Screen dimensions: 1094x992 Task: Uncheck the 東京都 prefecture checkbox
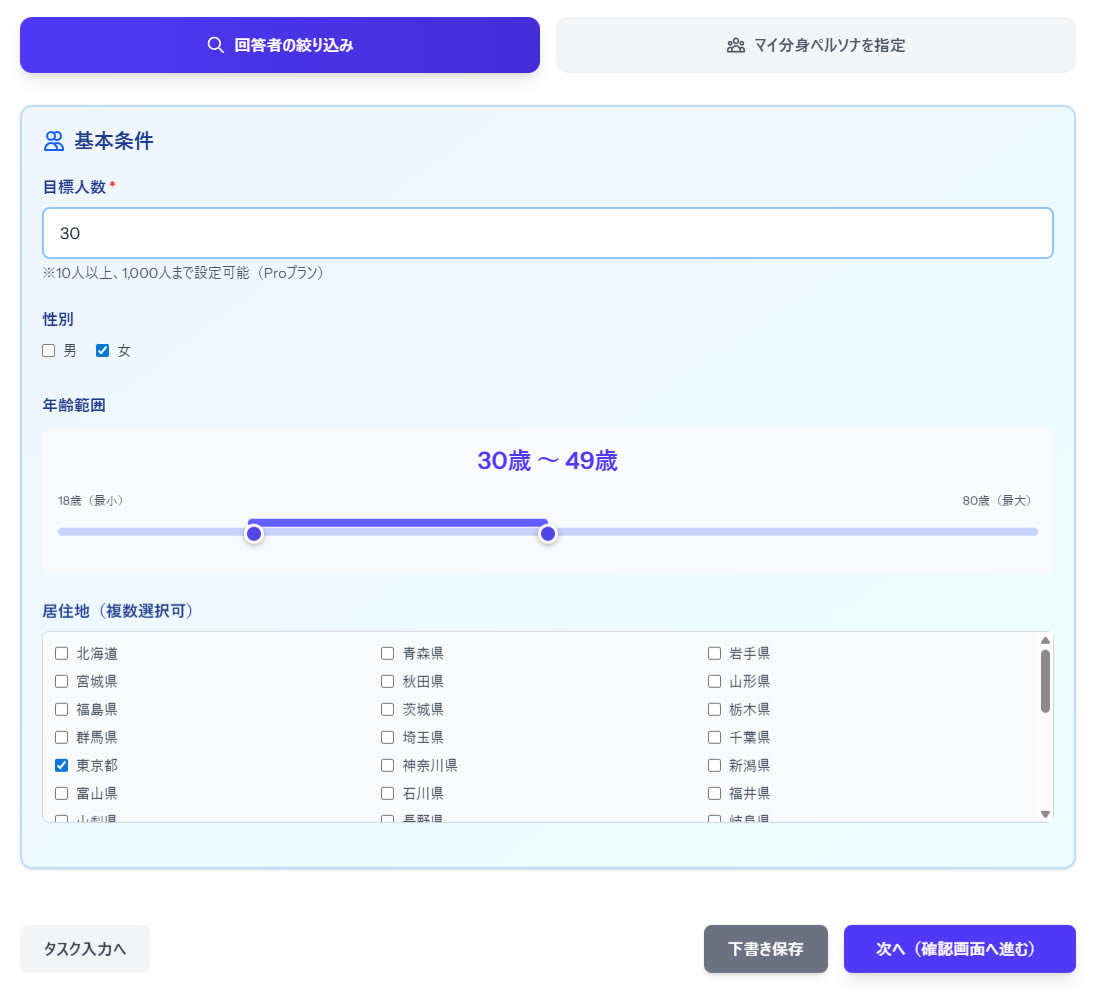[62, 765]
